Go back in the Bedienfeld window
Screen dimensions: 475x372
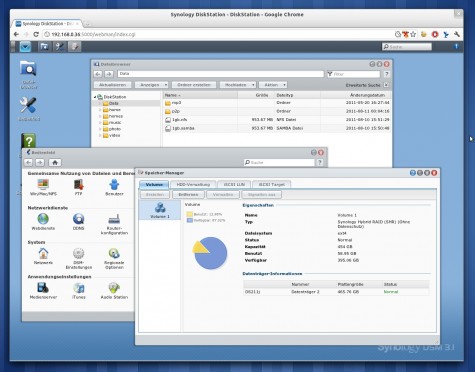point(29,162)
